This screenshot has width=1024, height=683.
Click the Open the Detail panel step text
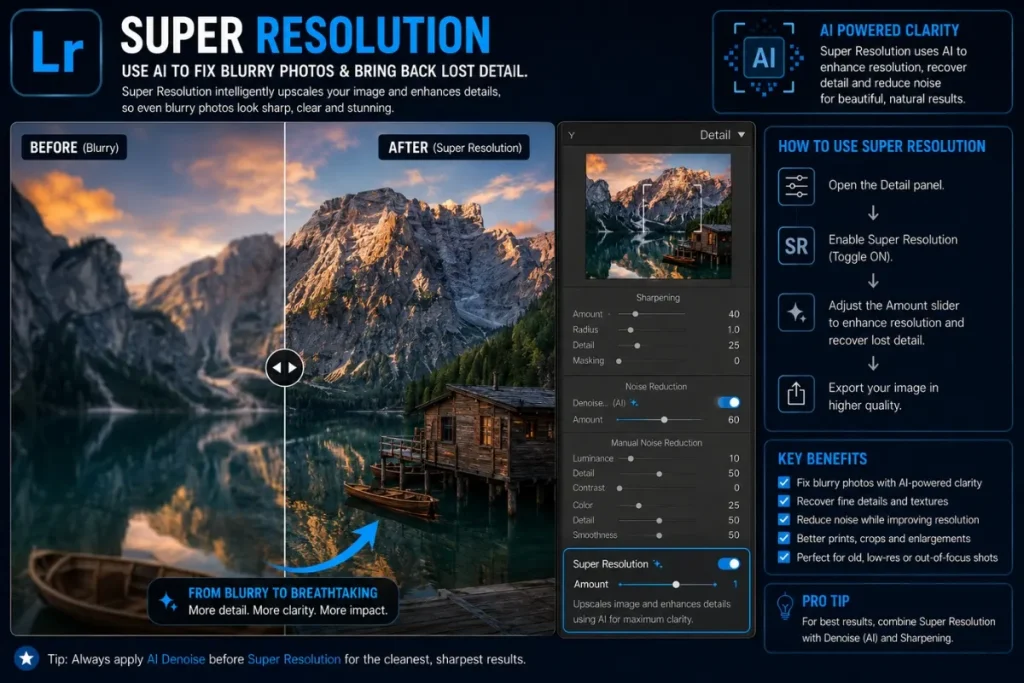click(886, 185)
